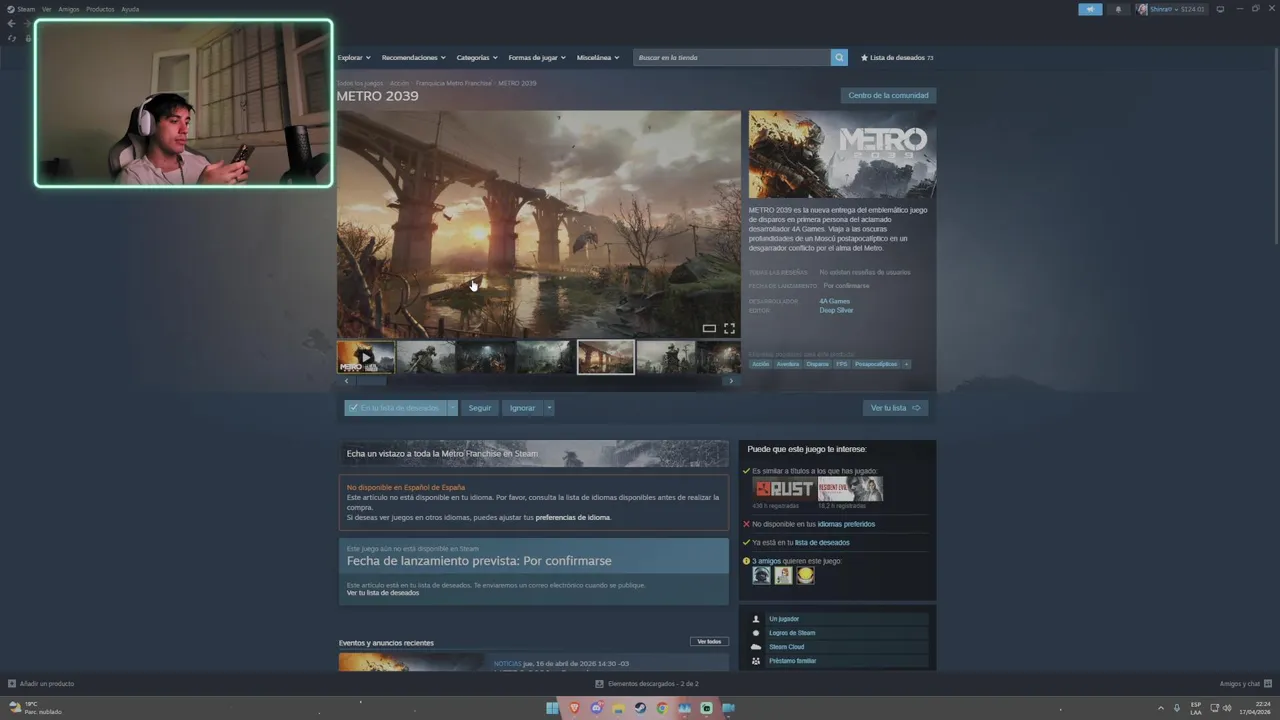Click the Metro 2039 header capsule image
Viewport: 1280px width, 720px height.
[842, 154]
